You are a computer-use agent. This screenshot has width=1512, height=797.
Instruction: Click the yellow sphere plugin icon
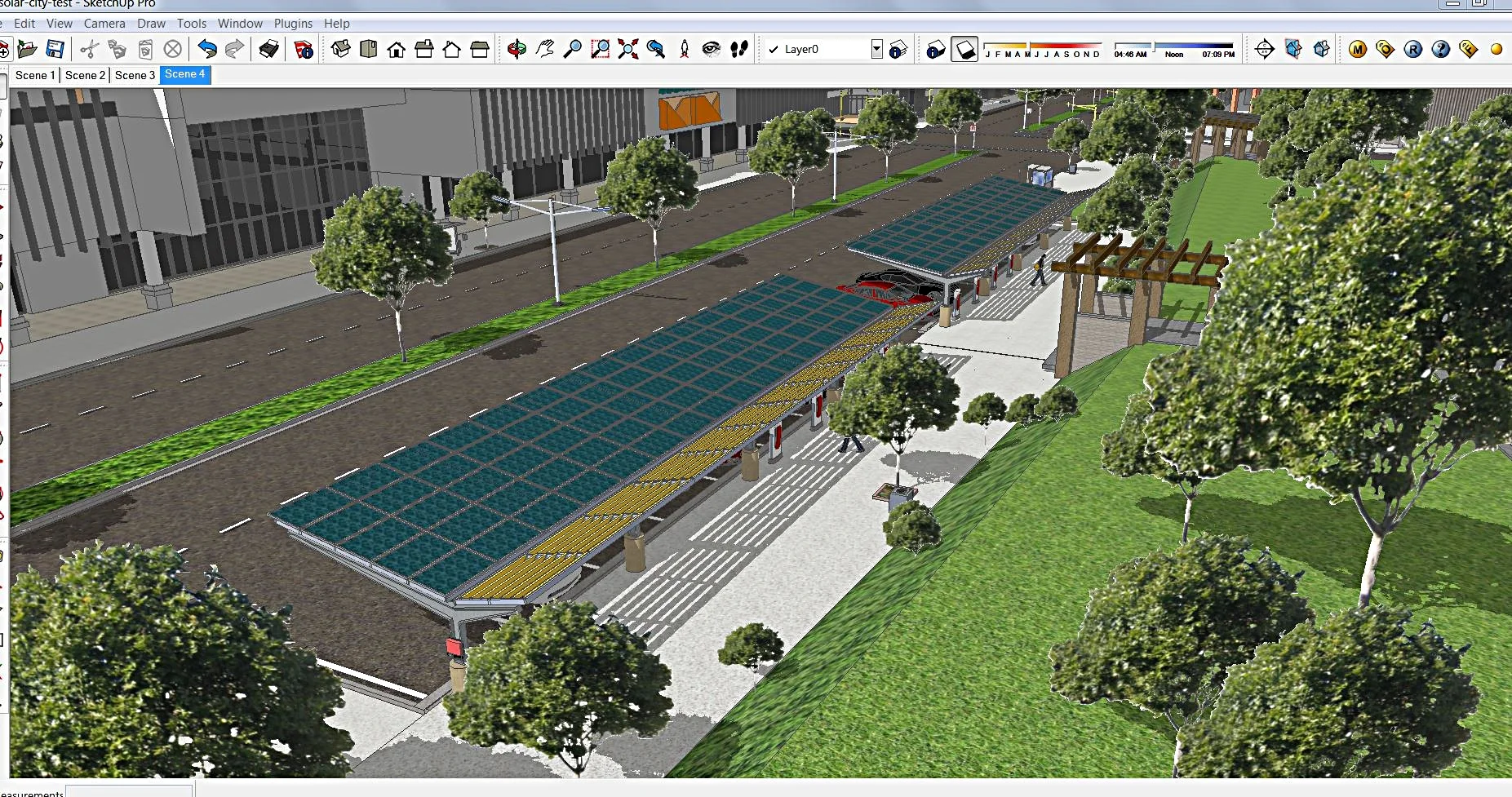pos(1496,50)
